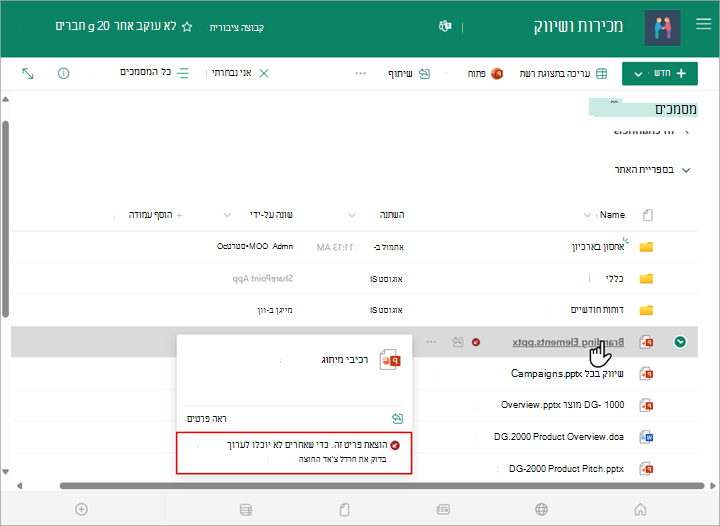Click the home icon in bottom bar

640,509
